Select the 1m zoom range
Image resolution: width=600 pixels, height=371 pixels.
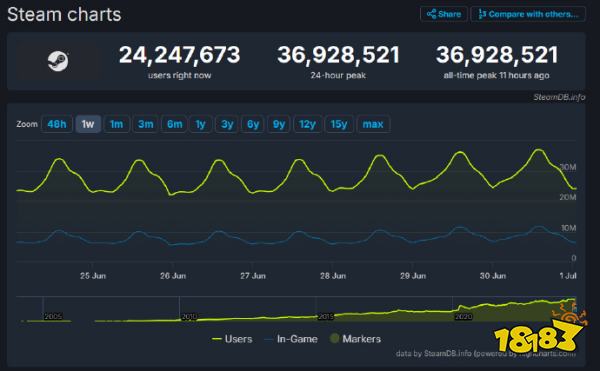tap(117, 124)
